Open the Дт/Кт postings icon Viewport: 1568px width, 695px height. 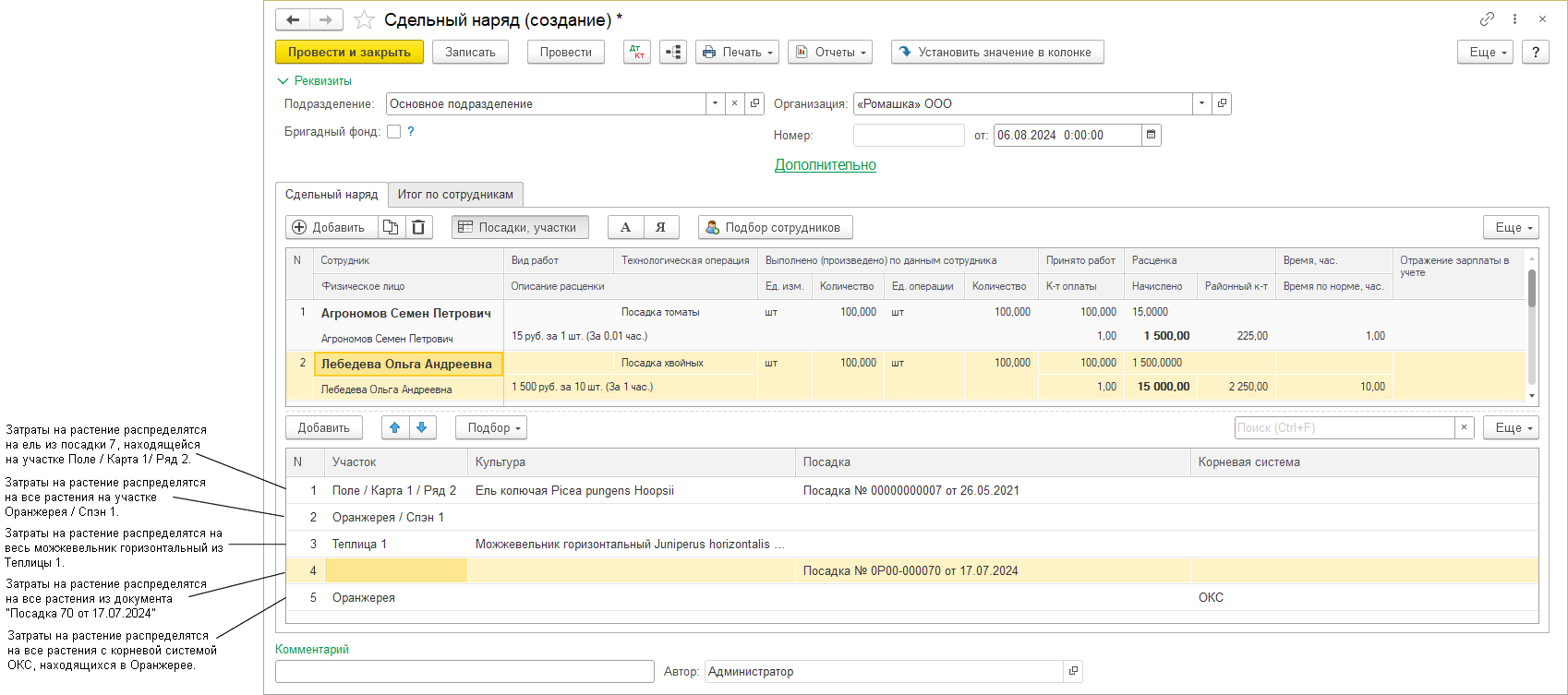637,52
